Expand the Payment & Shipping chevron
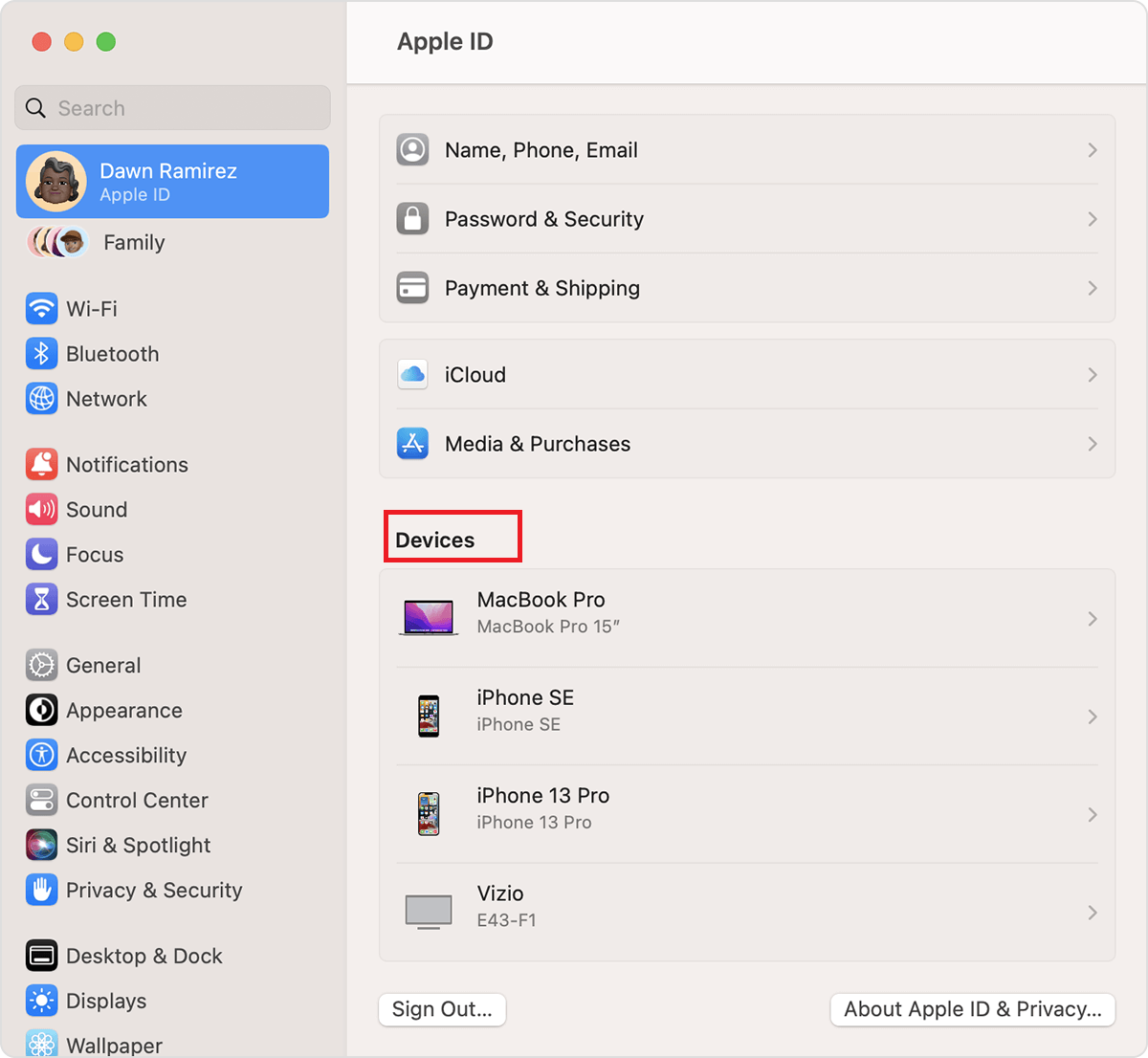Screen dimensions: 1148x1058 [x=1093, y=288]
